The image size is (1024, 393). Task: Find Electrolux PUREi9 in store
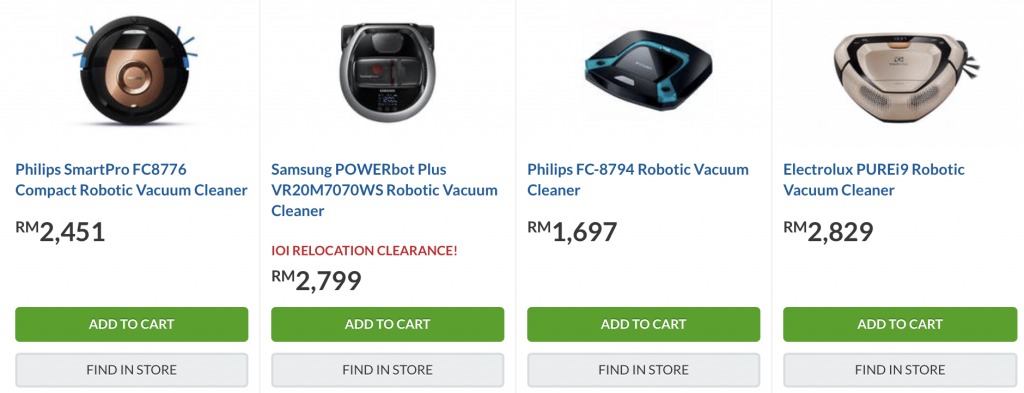pyautogui.click(x=900, y=370)
